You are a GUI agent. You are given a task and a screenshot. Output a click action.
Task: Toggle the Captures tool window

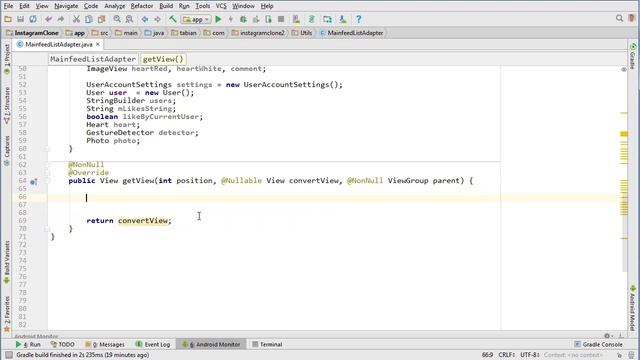click(x=7, y=151)
